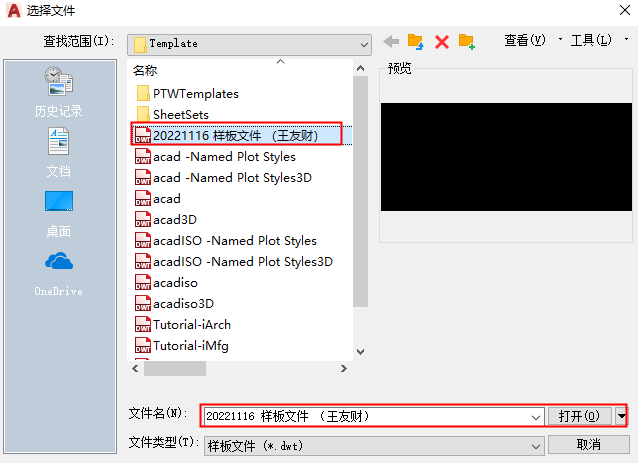The image size is (638, 463).
Task: Click the 取消 cancel button
Action: [588, 444]
